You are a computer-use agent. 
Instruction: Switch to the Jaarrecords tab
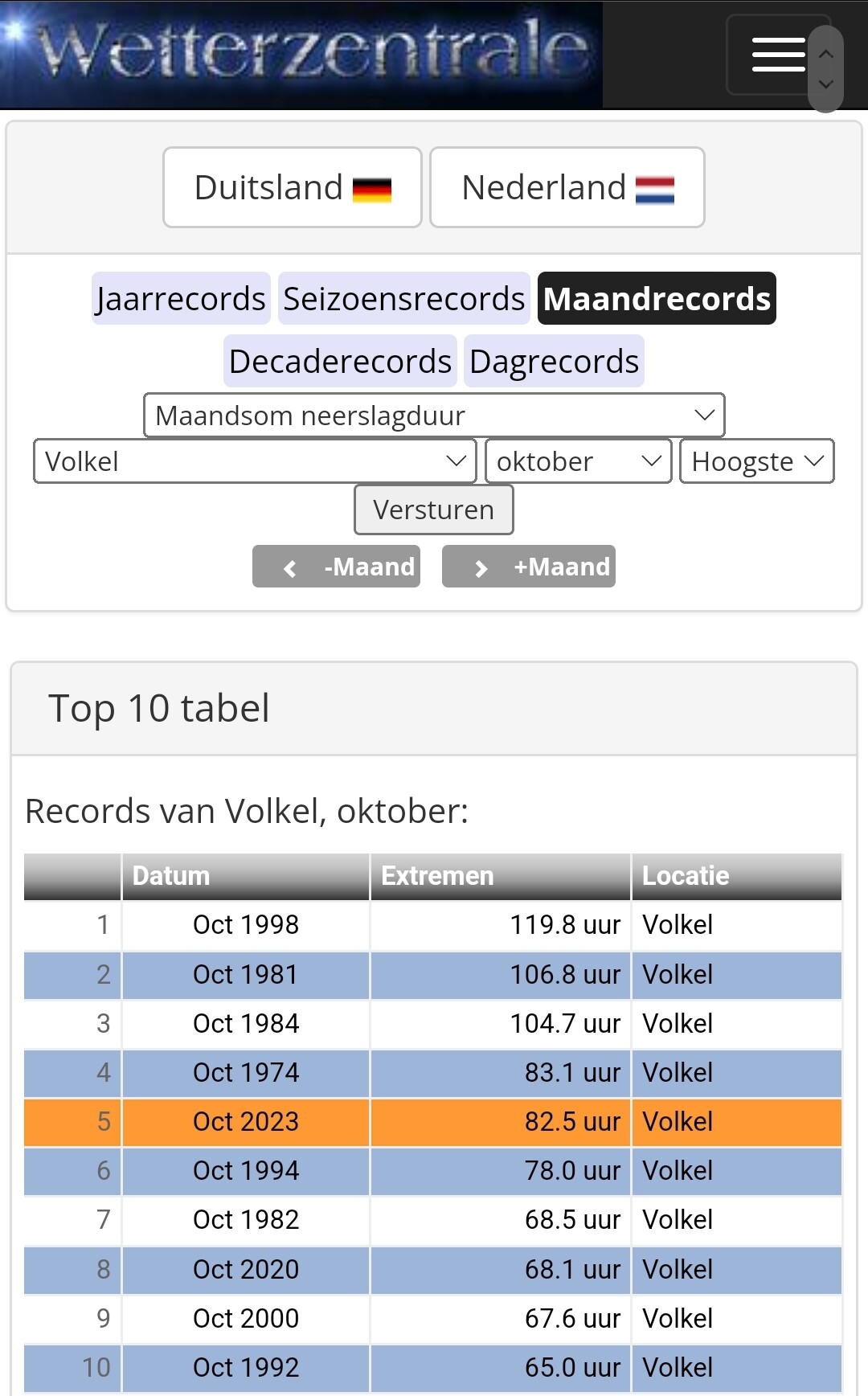pyautogui.click(x=181, y=299)
